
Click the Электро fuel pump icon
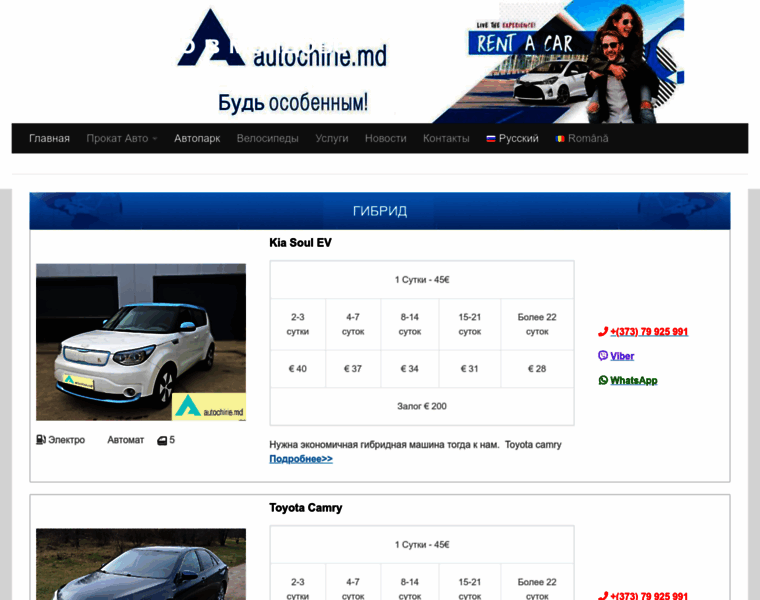(41, 440)
